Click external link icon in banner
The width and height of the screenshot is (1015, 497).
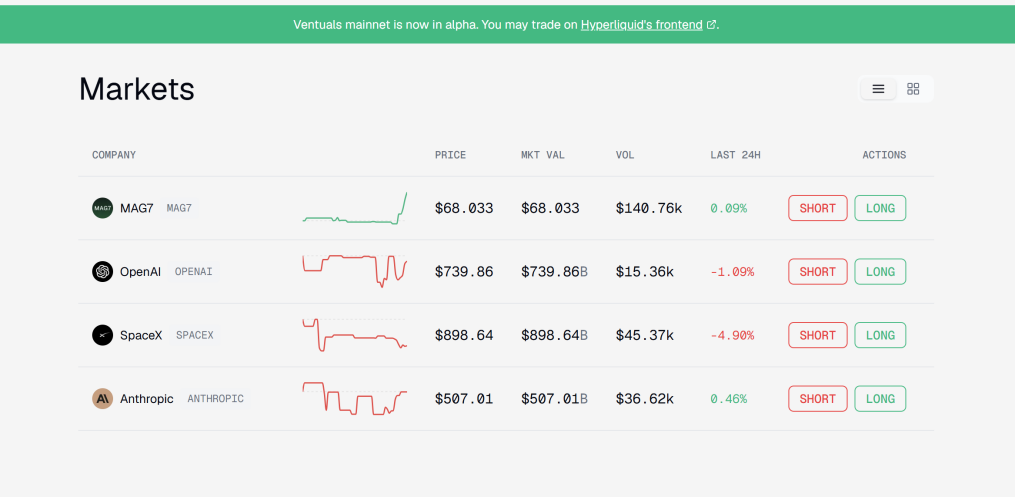pyautogui.click(x=712, y=25)
